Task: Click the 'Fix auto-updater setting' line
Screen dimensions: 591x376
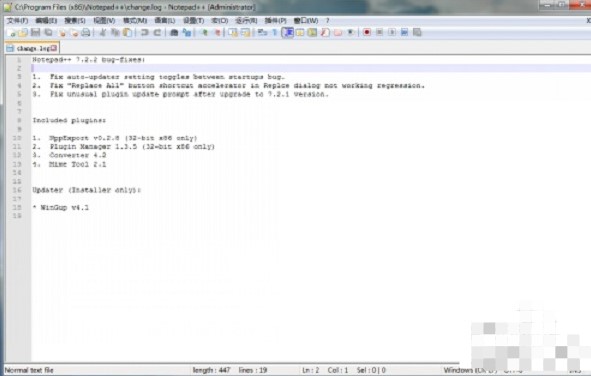Action: pos(158,77)
